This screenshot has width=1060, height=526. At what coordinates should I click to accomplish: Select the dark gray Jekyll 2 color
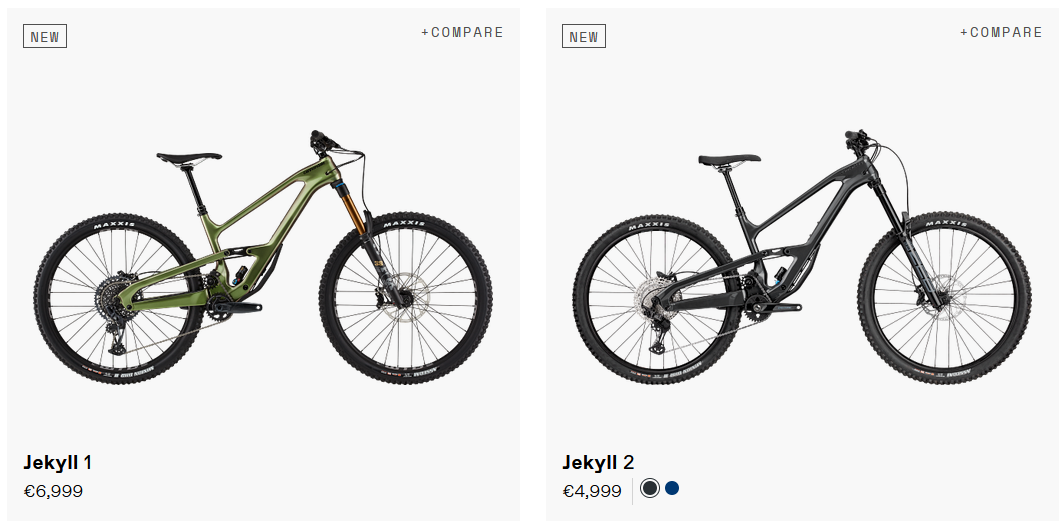[x=650, y=488]
